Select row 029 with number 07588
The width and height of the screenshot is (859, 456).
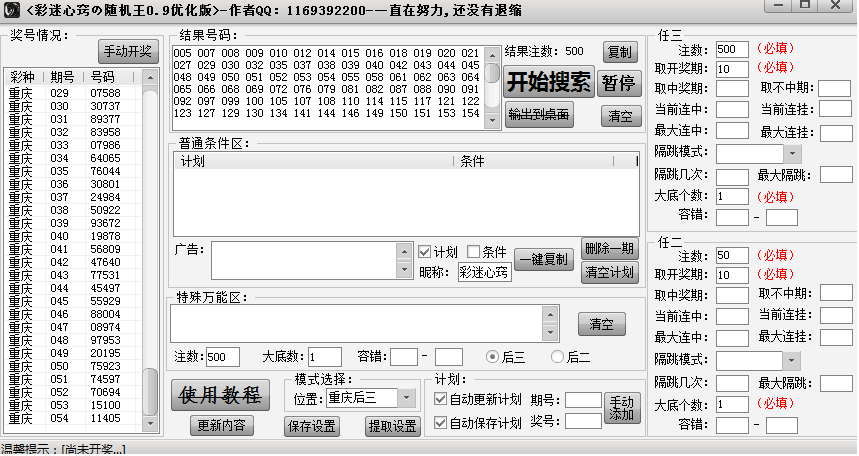(73, 93)
